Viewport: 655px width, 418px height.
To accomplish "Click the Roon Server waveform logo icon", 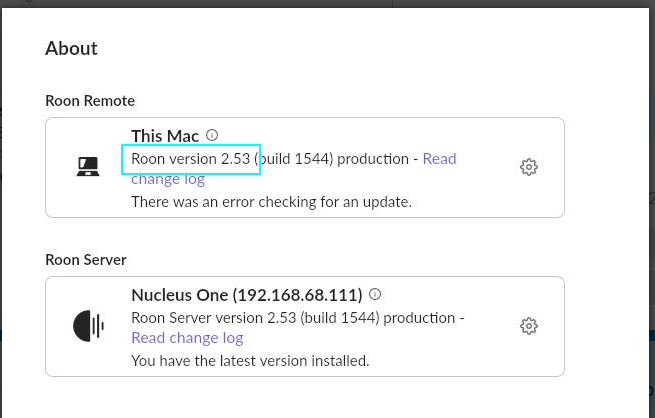I will tap(89, 326).
